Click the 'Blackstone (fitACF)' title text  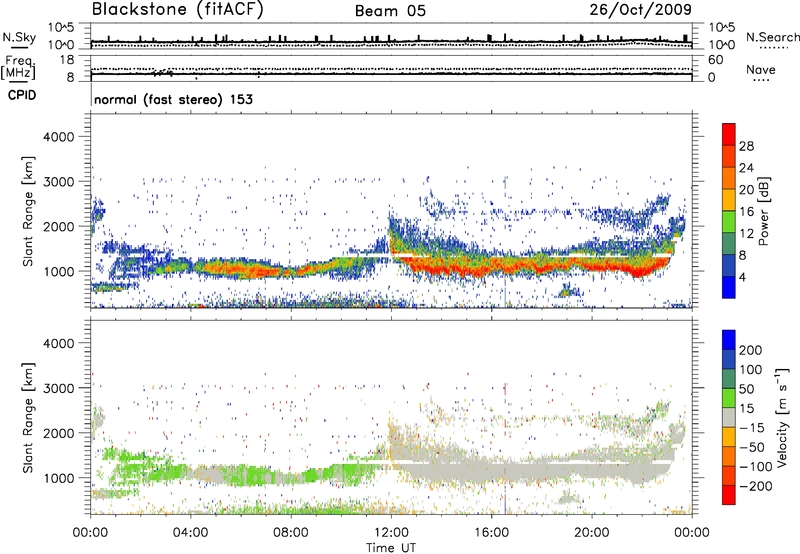pos(177,9)
